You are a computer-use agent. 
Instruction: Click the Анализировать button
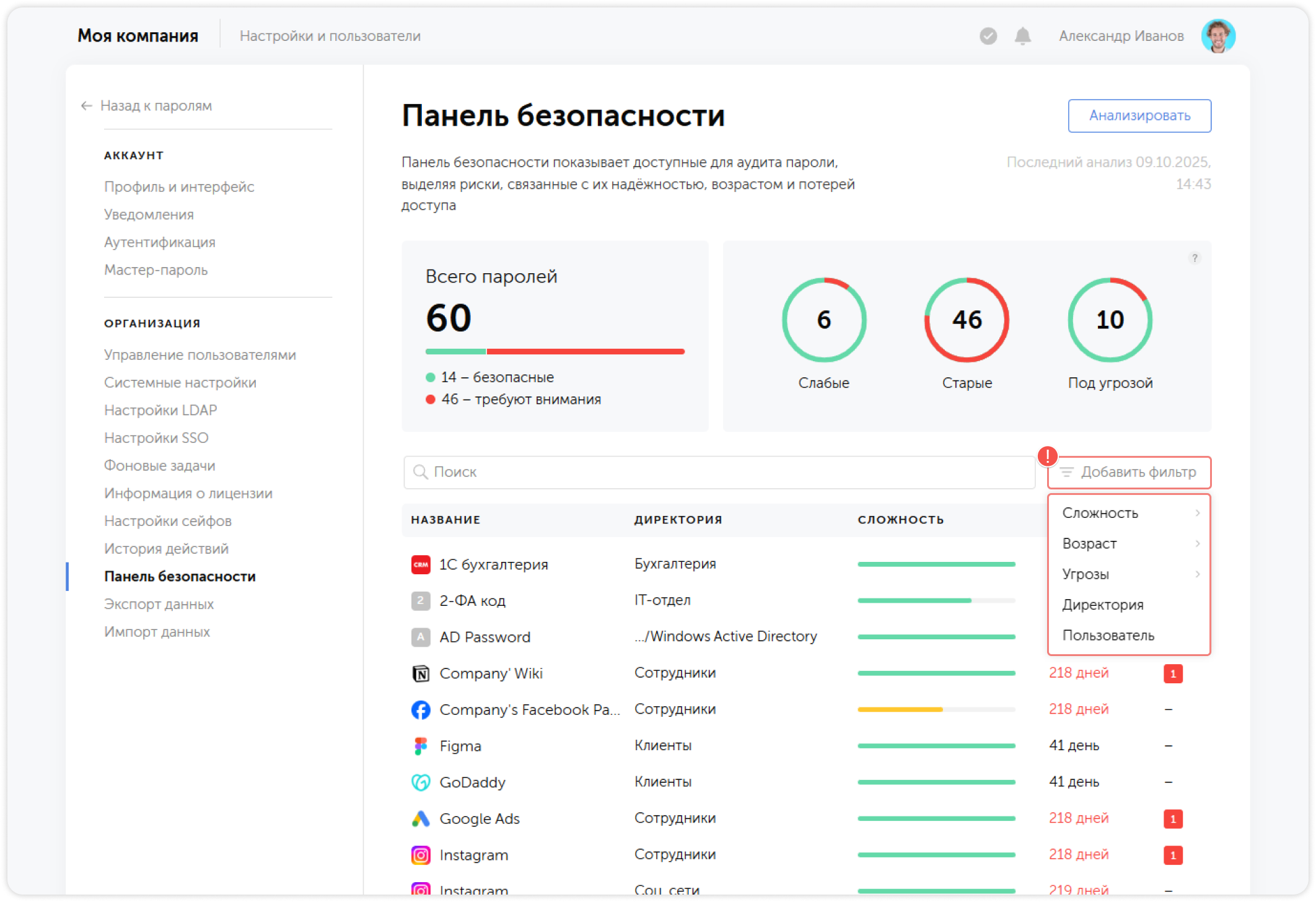tap(1139, 115)
